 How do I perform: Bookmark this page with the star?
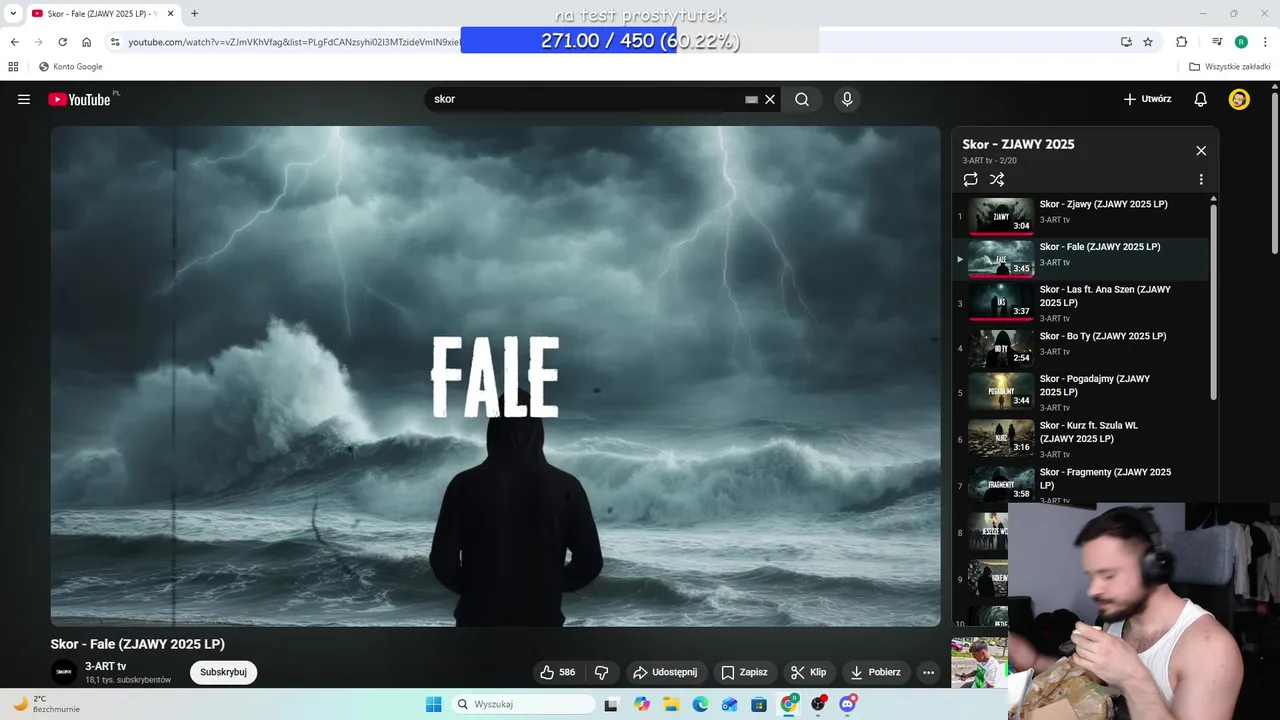coord(1148,42)
